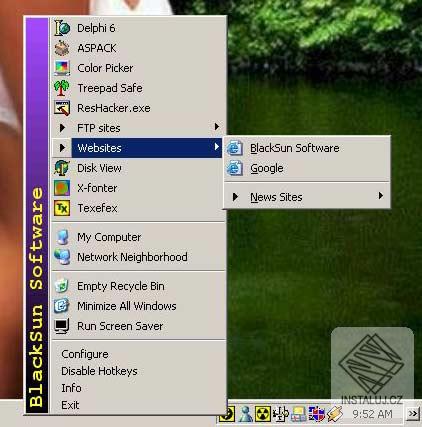Click the Texefex label
422x427 pixels.
coord(97,208)
